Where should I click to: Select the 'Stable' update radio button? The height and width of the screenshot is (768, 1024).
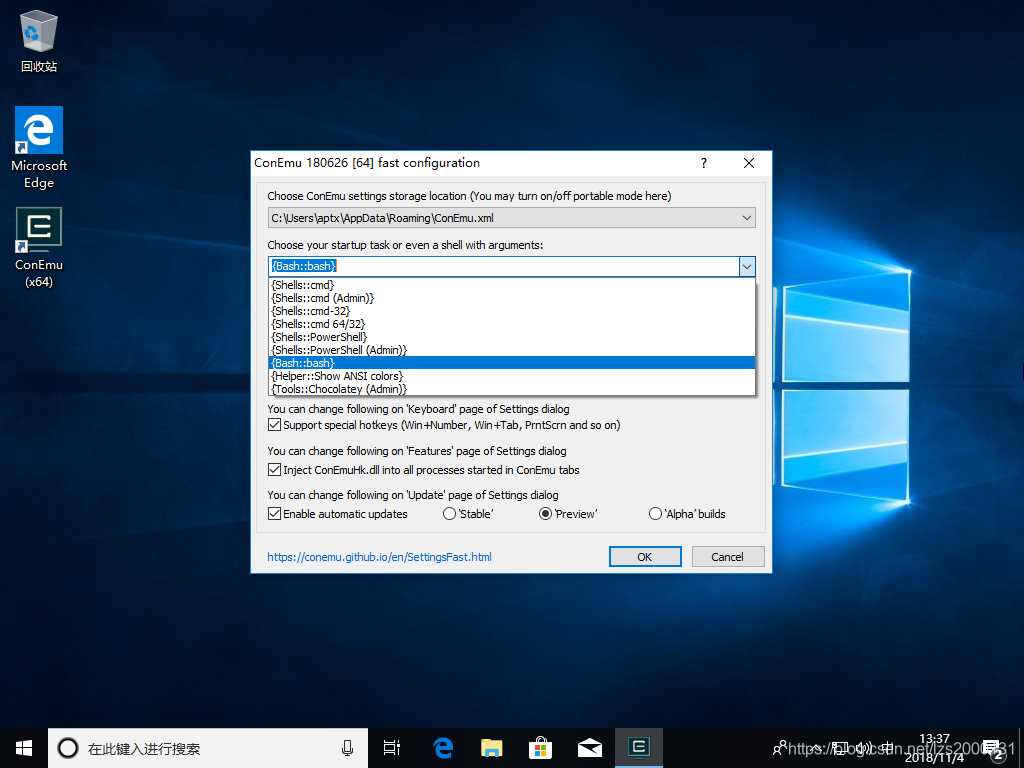coord(449,514)
